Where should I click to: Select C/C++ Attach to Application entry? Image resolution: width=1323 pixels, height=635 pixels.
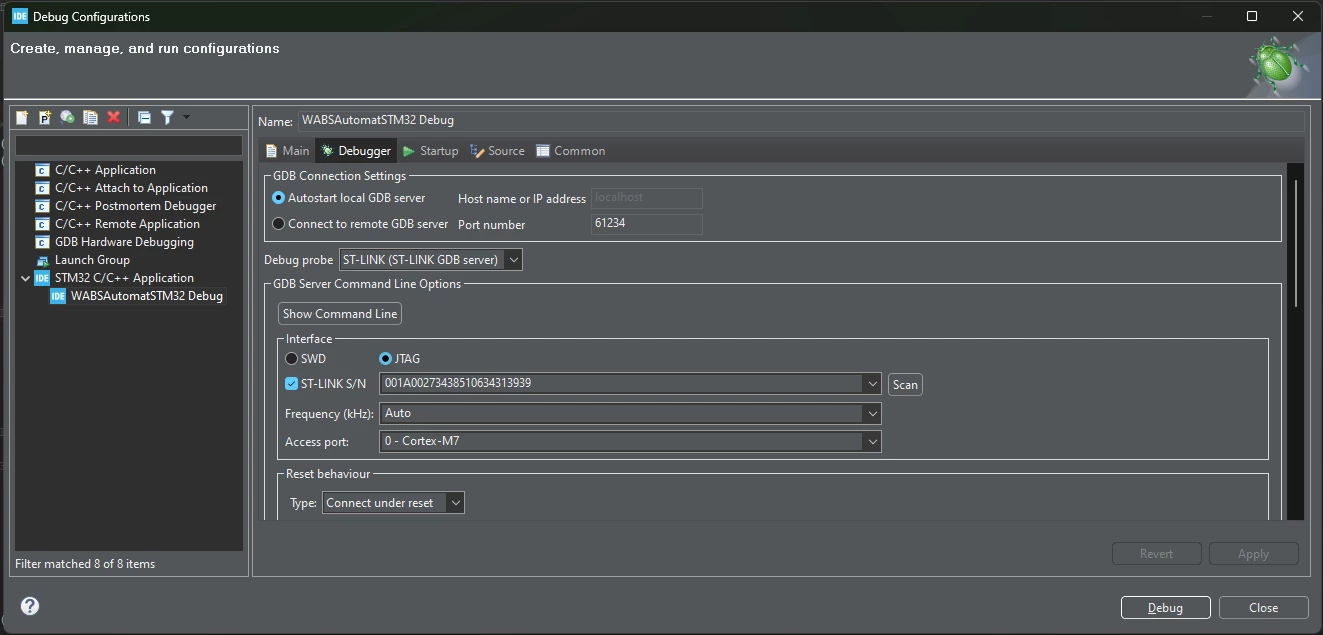[x=131, y=188]
